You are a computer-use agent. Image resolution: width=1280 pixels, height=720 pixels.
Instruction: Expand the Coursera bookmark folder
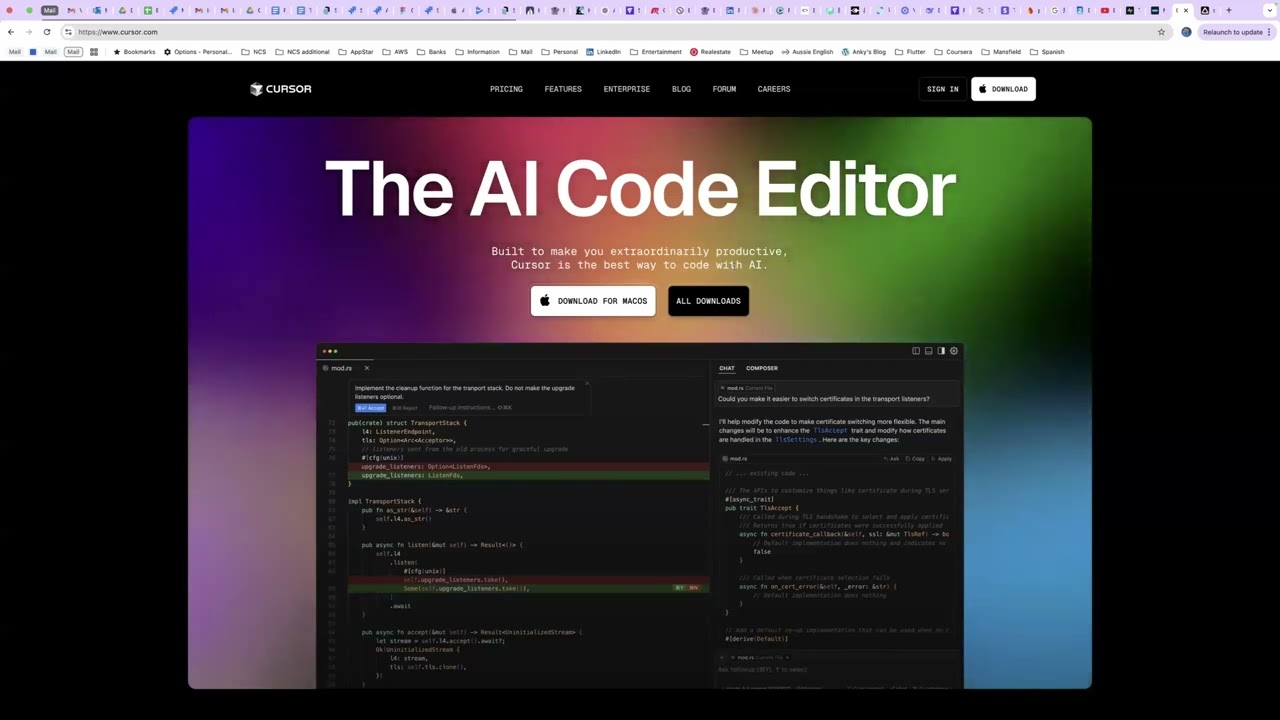(953, 52)
